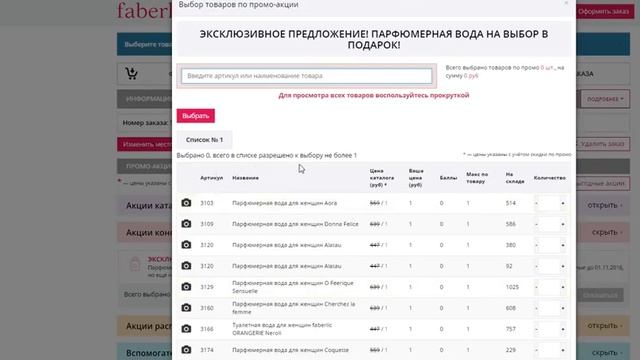The height and width of the screenshot is (360, 640).
Task: Click the Баллы column header
Action: click(448, 178)
